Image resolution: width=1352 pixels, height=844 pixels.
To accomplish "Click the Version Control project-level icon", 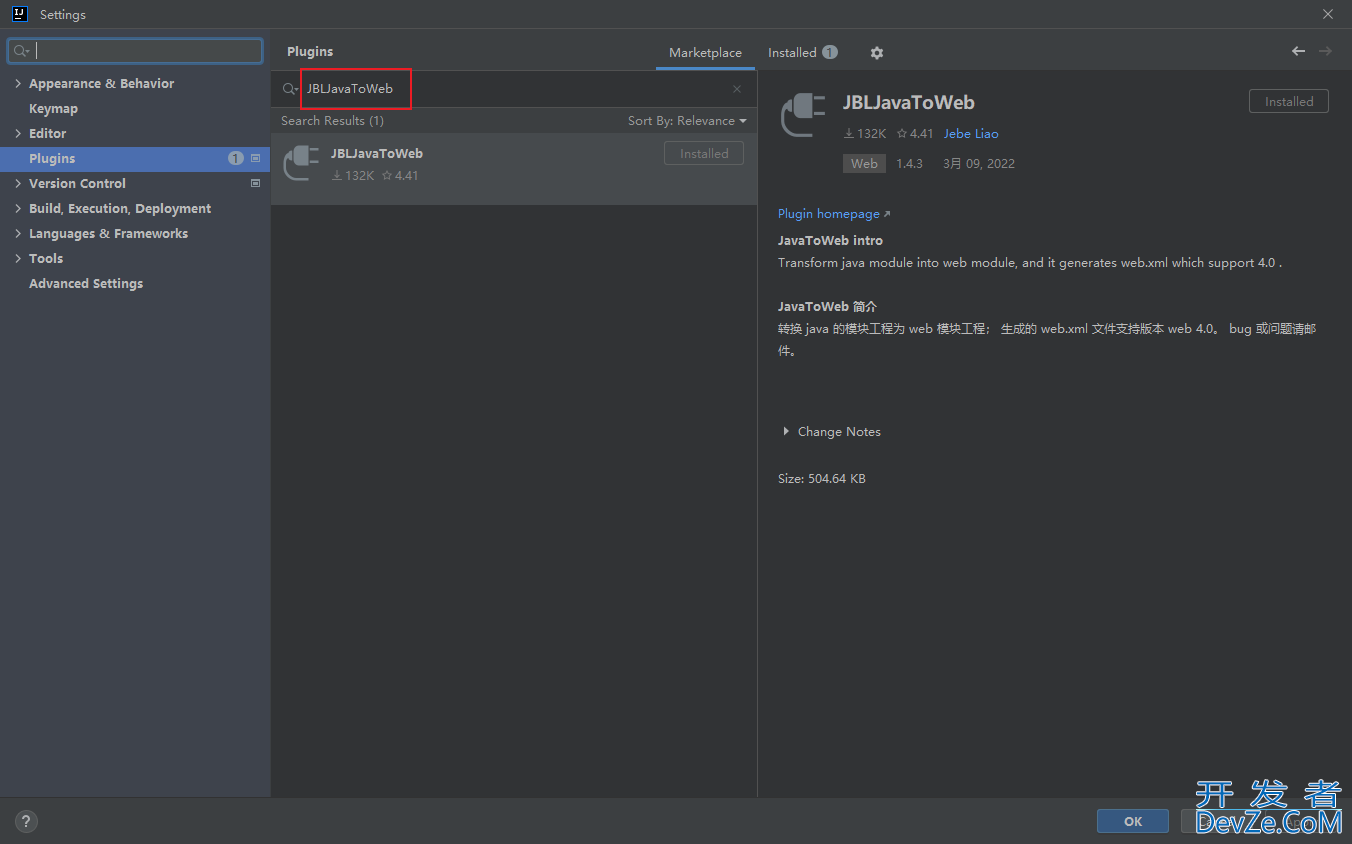I will tap(255, 183).
